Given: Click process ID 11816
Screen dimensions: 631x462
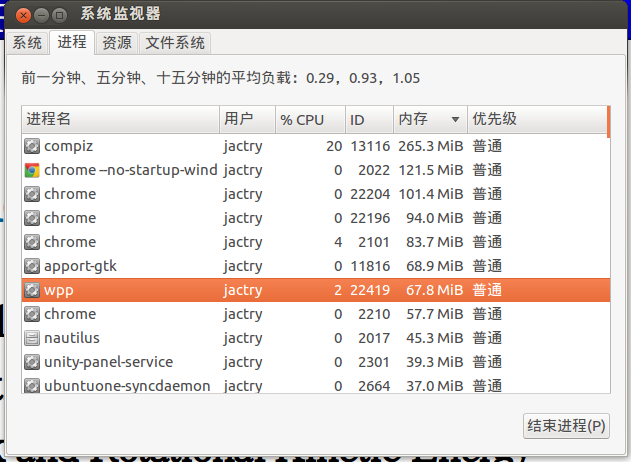Looking at the screenshot, I should 370,266.
